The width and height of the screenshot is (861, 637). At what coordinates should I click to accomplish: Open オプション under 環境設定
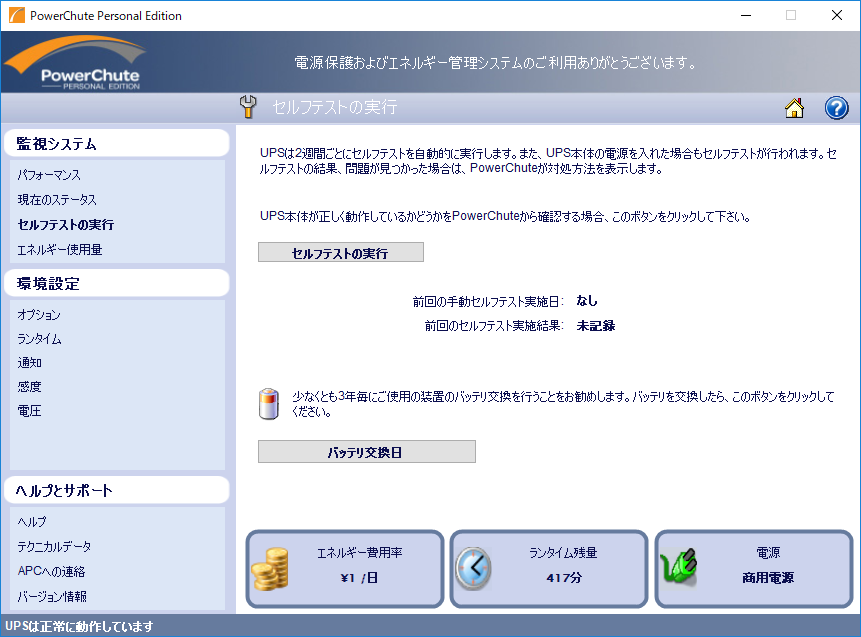pyautogui.click(x=39, y=315)
